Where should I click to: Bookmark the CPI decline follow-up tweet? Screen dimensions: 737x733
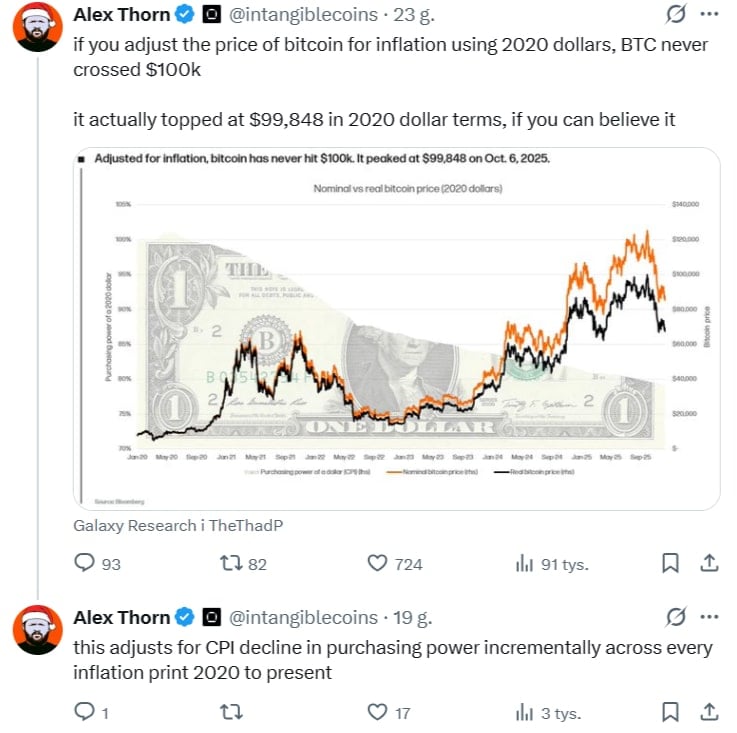(x=671, y=712)
